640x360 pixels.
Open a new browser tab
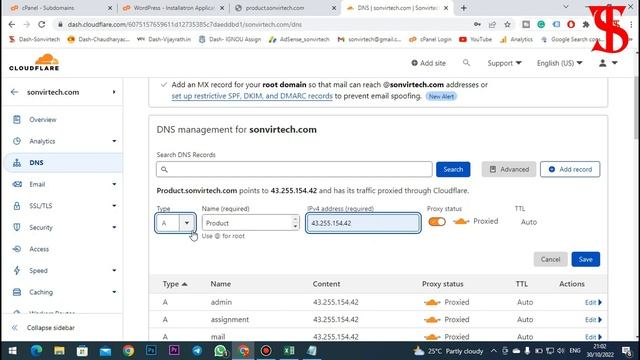(463, 8)
